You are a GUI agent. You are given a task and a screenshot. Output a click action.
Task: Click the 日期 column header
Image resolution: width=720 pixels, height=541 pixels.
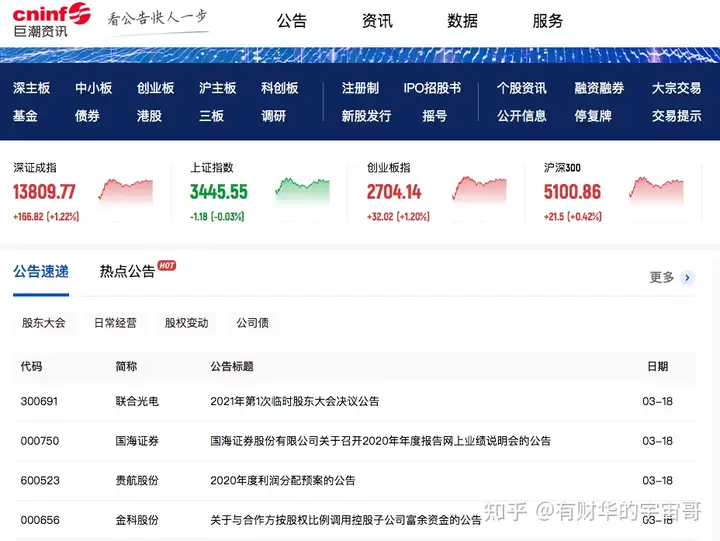(658, 366)
